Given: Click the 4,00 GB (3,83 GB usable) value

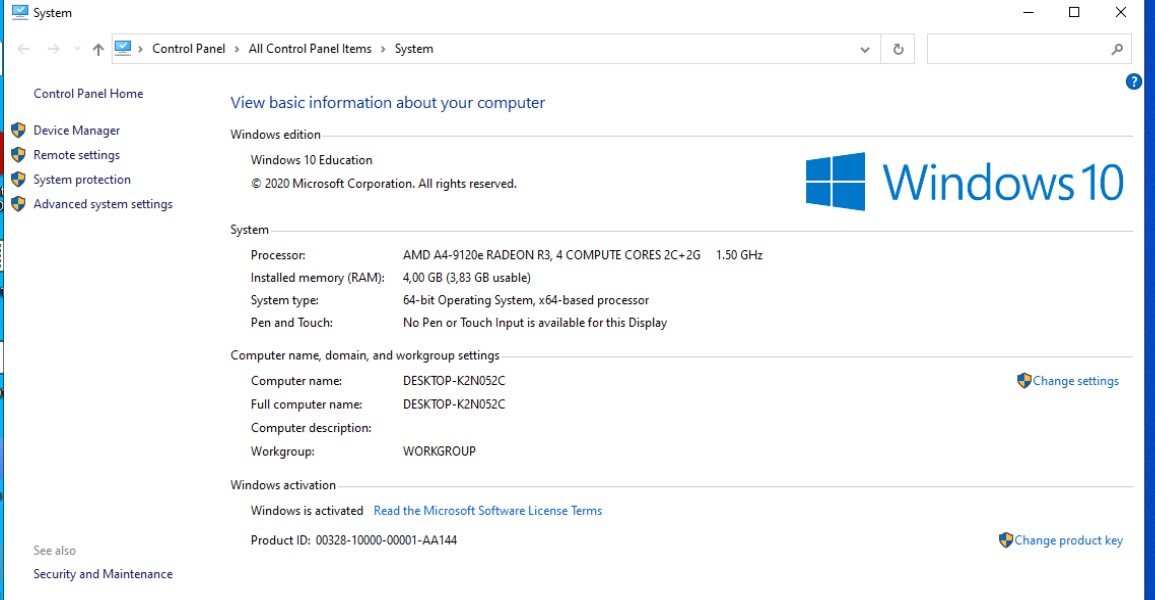Looking at the screenshot, I should 466,278.
